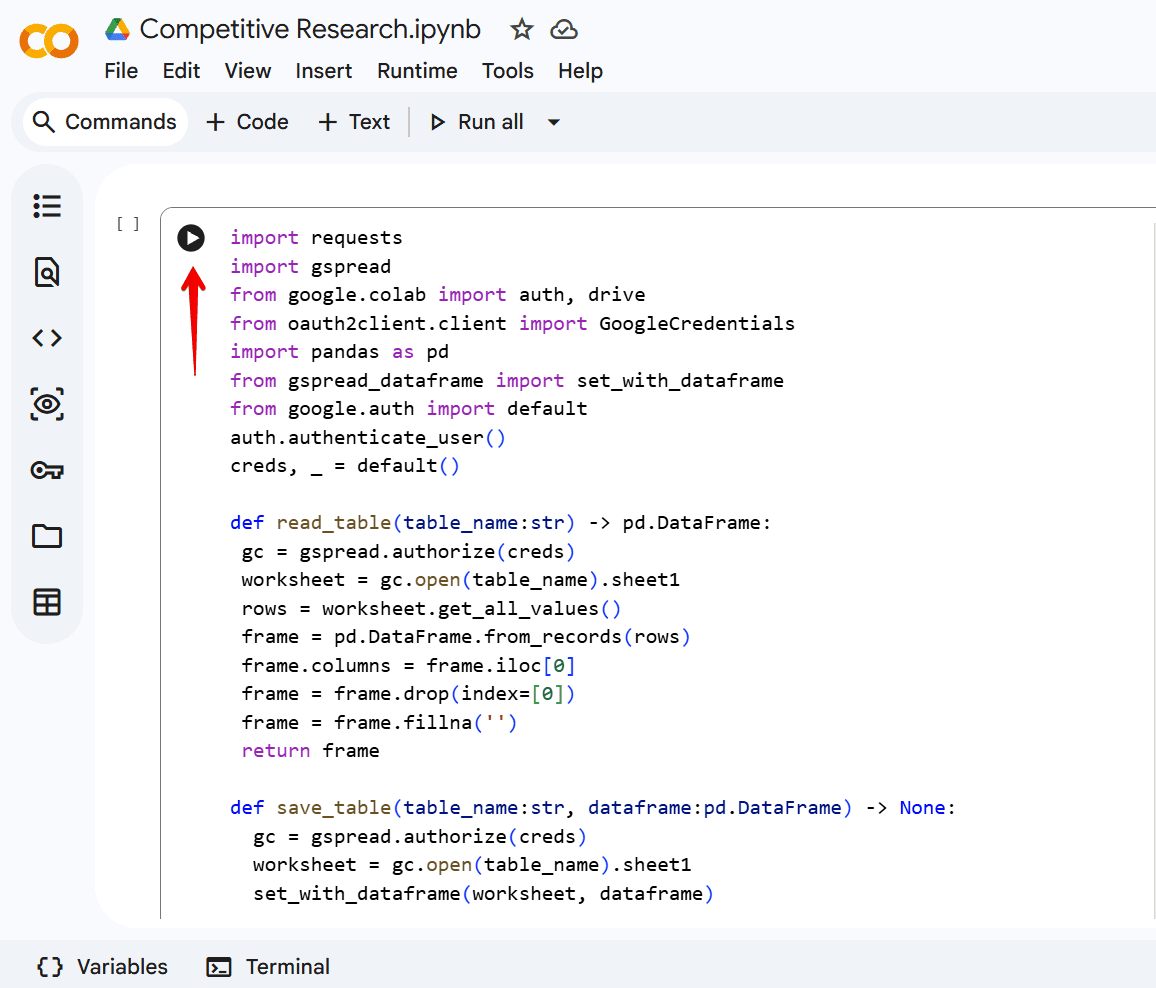1156x988 pixels.
Task: Open the Tools menu
Action: 508,71
